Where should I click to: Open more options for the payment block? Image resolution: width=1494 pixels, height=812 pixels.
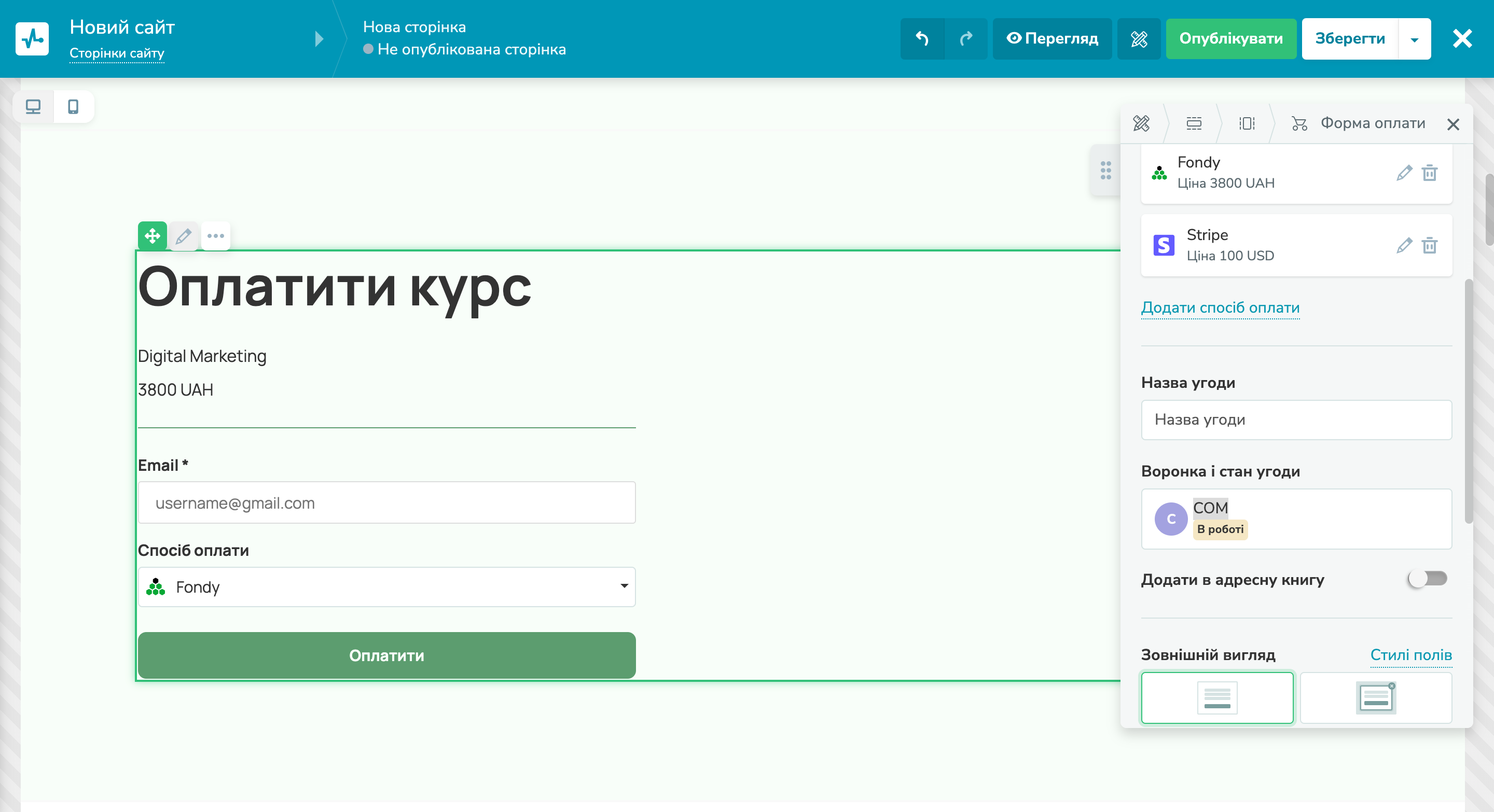pyautogui.click(x=216, y=236)
